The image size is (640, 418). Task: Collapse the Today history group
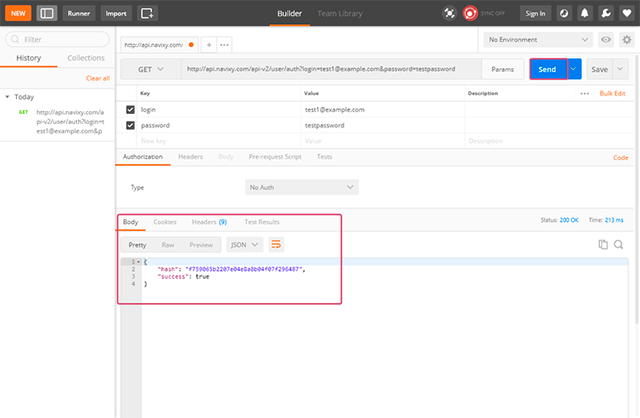tap(7, 97)
